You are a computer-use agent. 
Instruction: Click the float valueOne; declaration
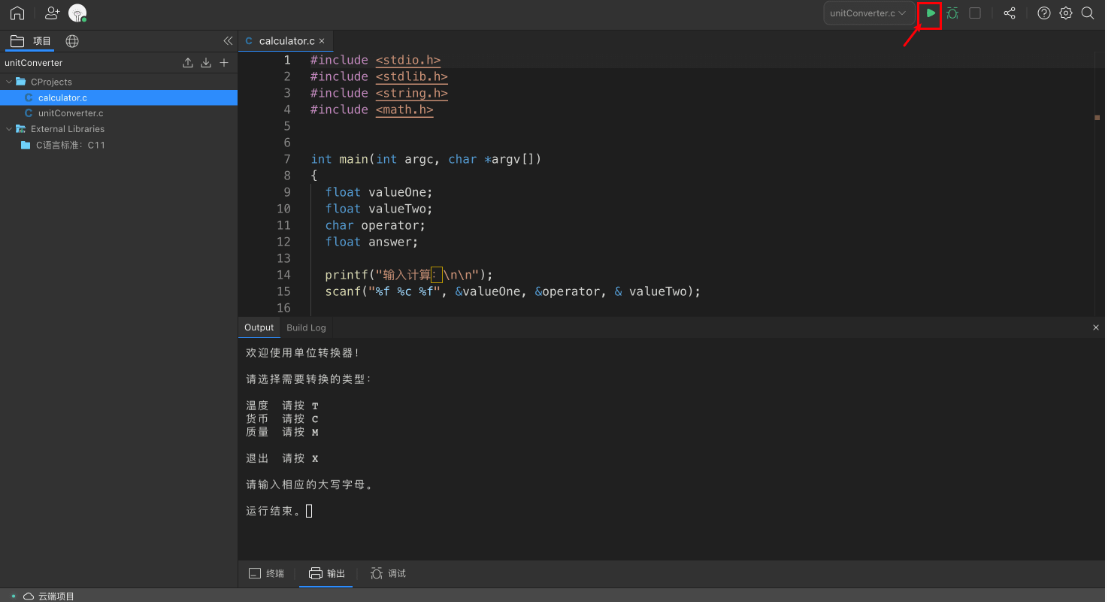tap(378, 192)
